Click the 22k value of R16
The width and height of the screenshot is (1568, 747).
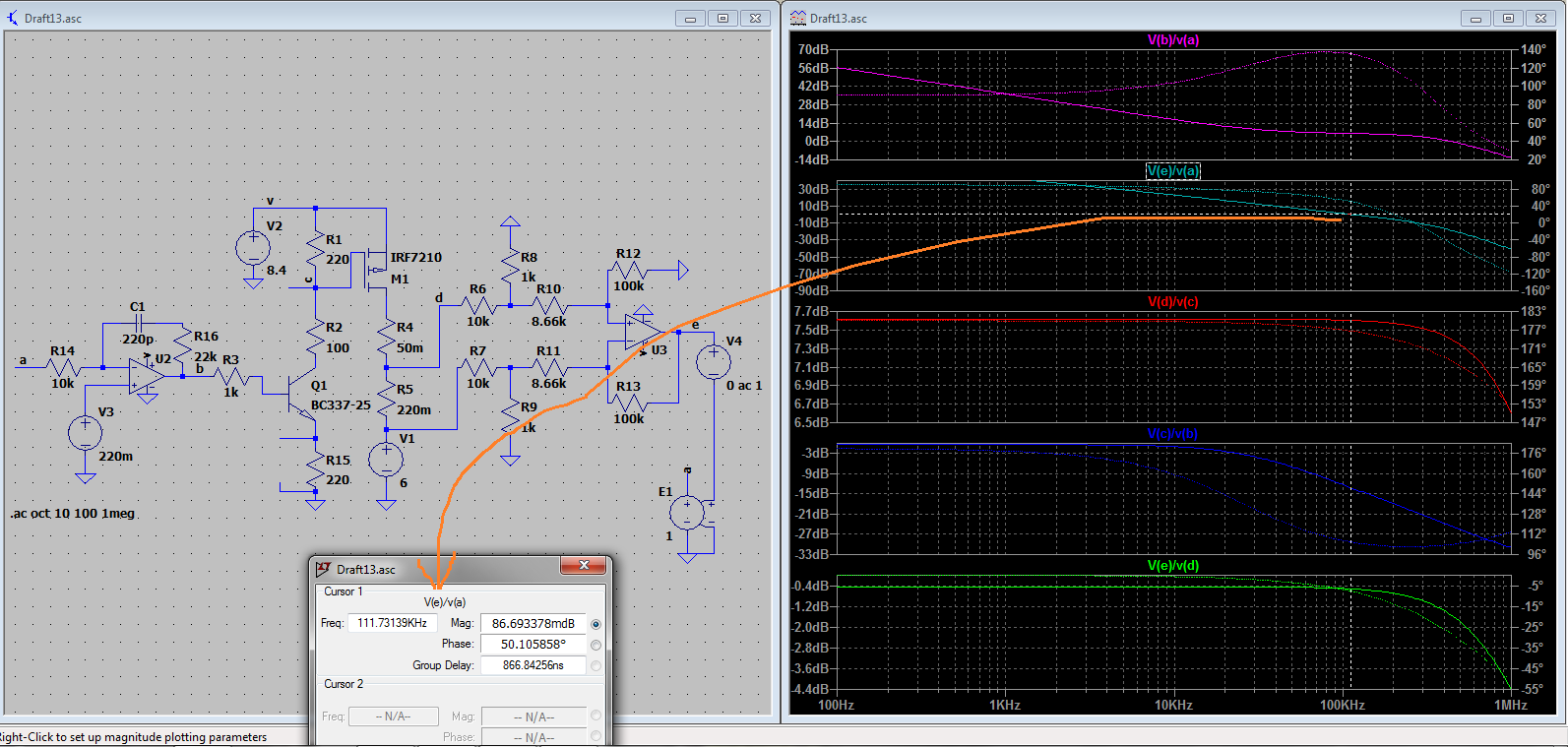point(206,357)
